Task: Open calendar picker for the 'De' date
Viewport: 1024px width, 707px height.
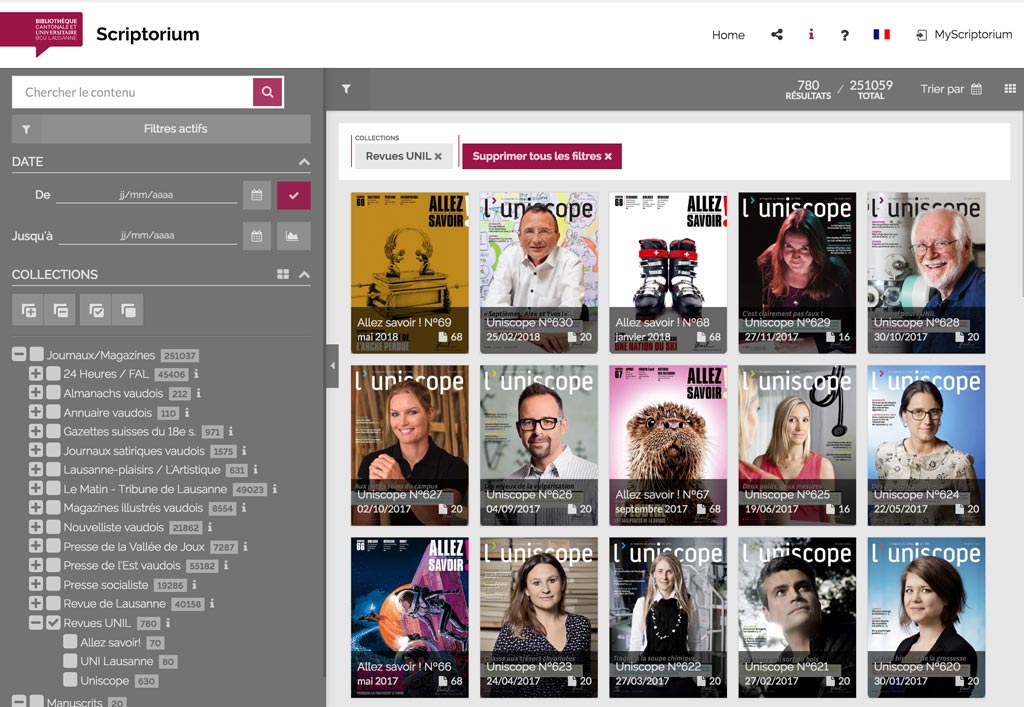Action: (x=257, y=195)
